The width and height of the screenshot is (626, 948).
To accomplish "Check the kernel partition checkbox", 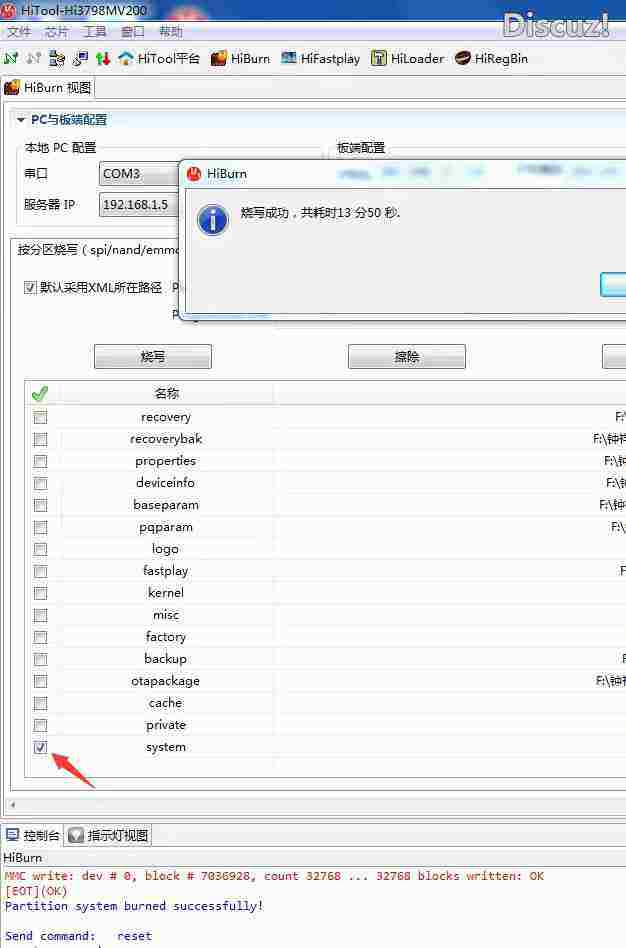I will point(41,593).
